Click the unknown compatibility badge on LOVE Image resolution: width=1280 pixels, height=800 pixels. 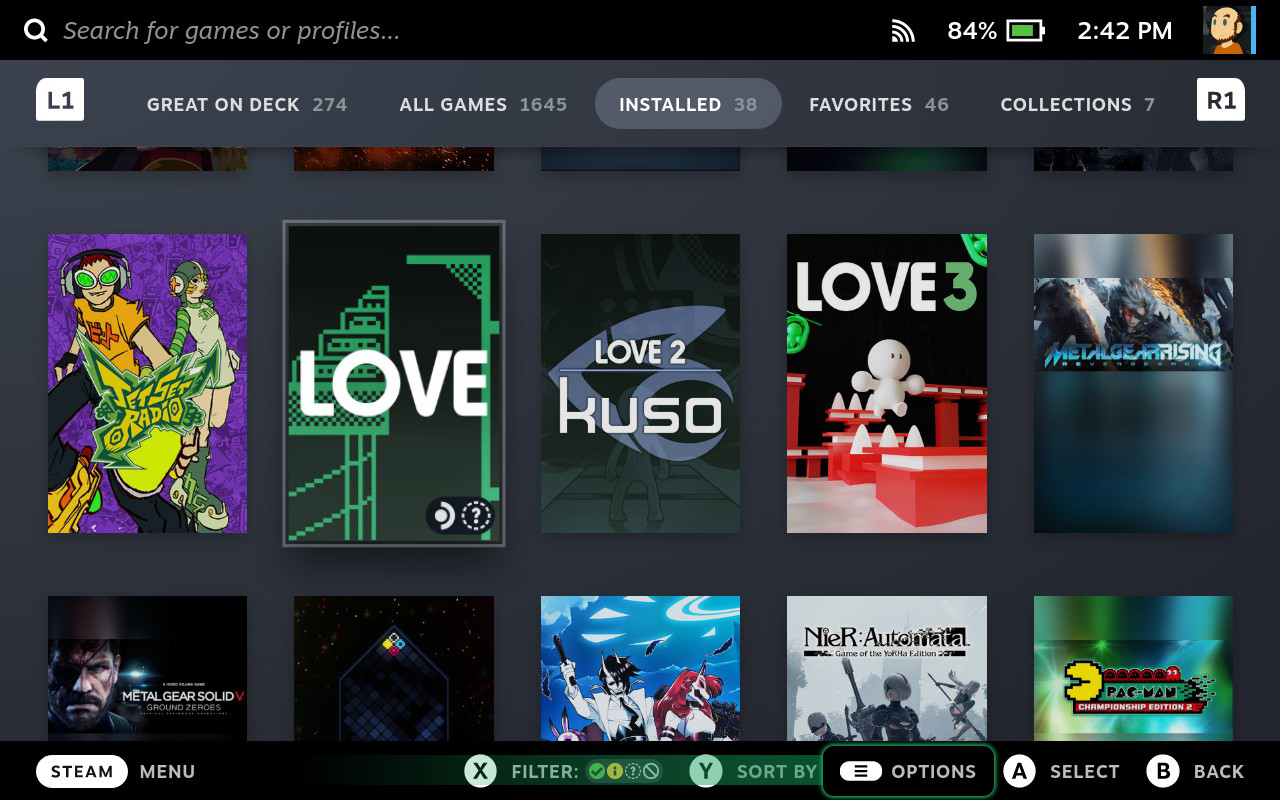click(x=477, y=516)
